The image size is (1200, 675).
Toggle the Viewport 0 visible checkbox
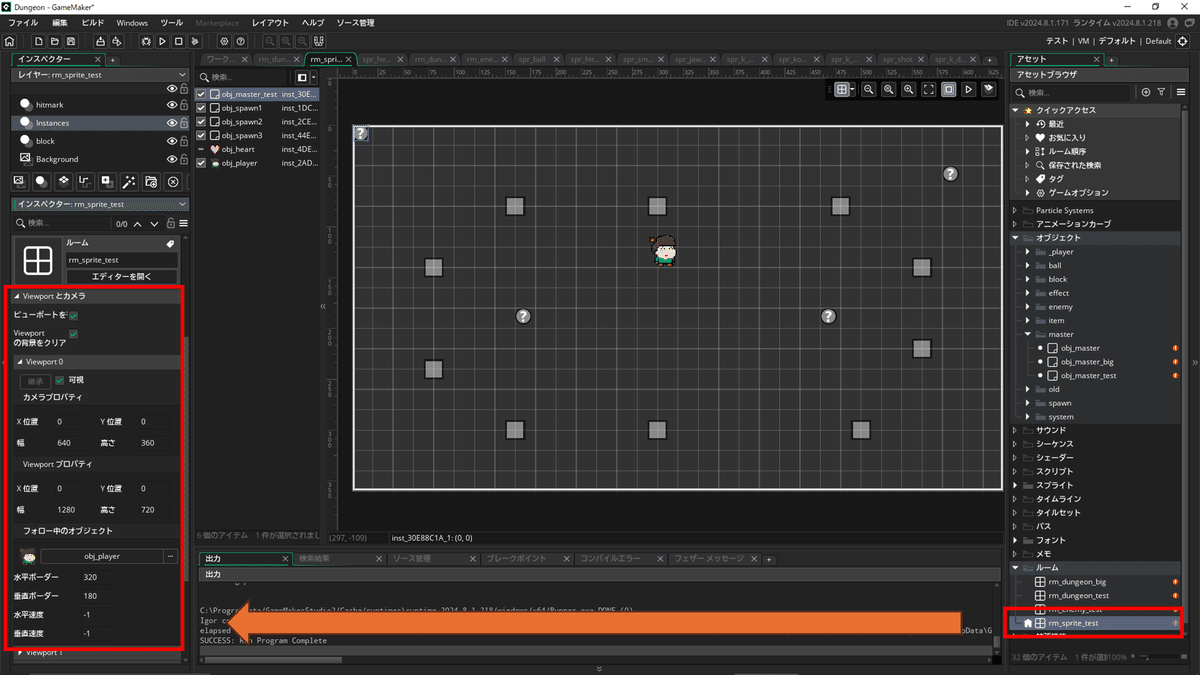[60, 380]
